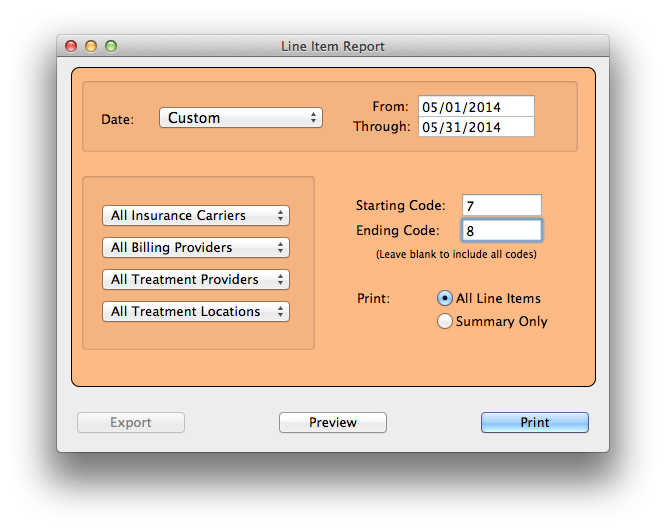
Task: Select the All Line Items radio button
Action: [445, 298]
